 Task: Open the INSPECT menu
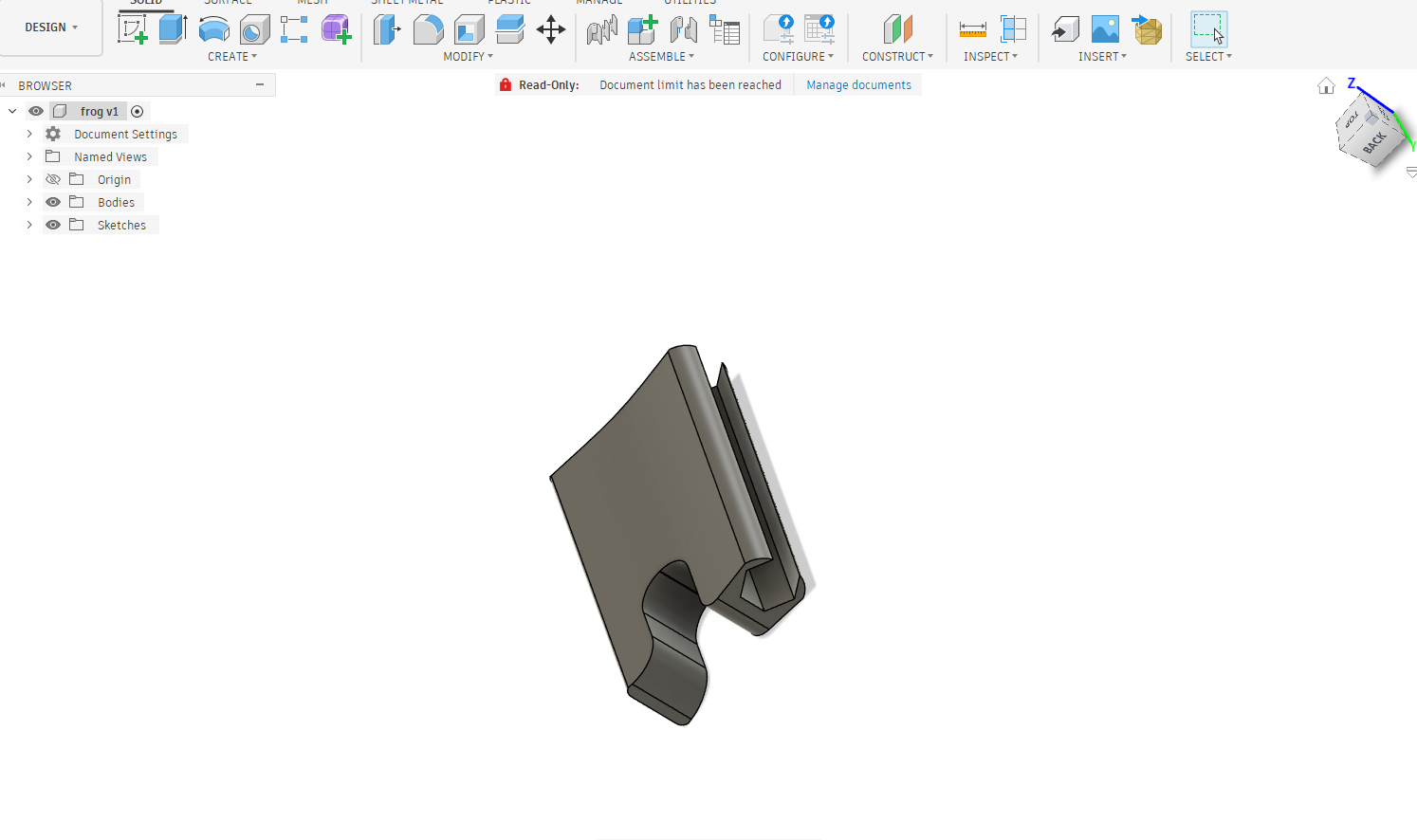coord(990,57)
